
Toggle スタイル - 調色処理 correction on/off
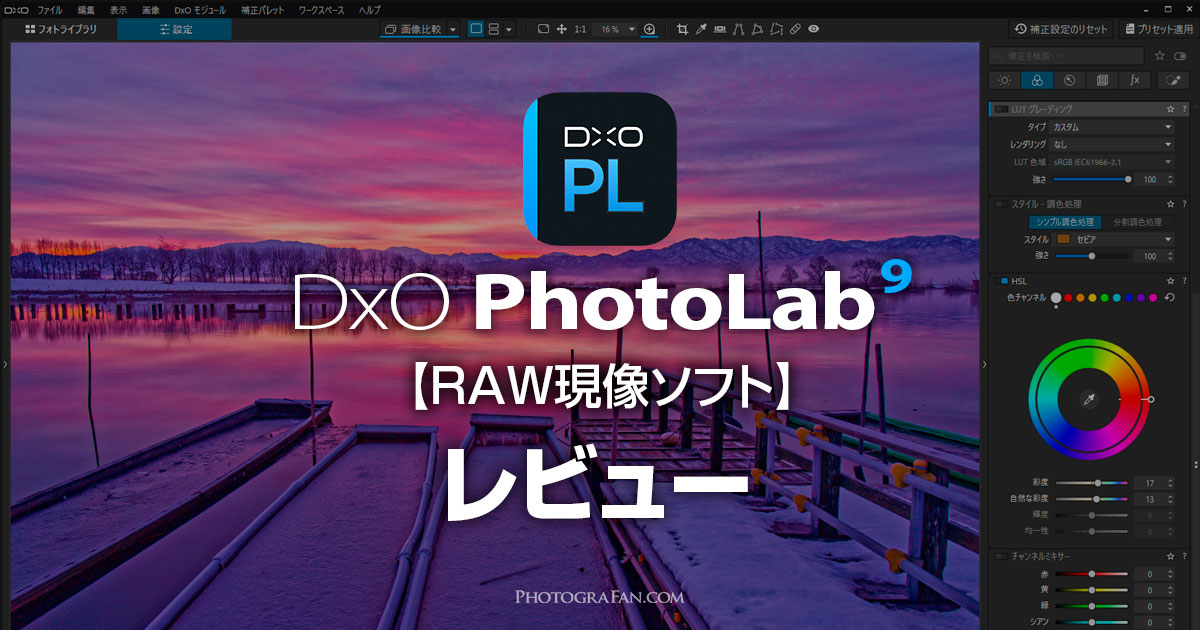(1002, 204)
